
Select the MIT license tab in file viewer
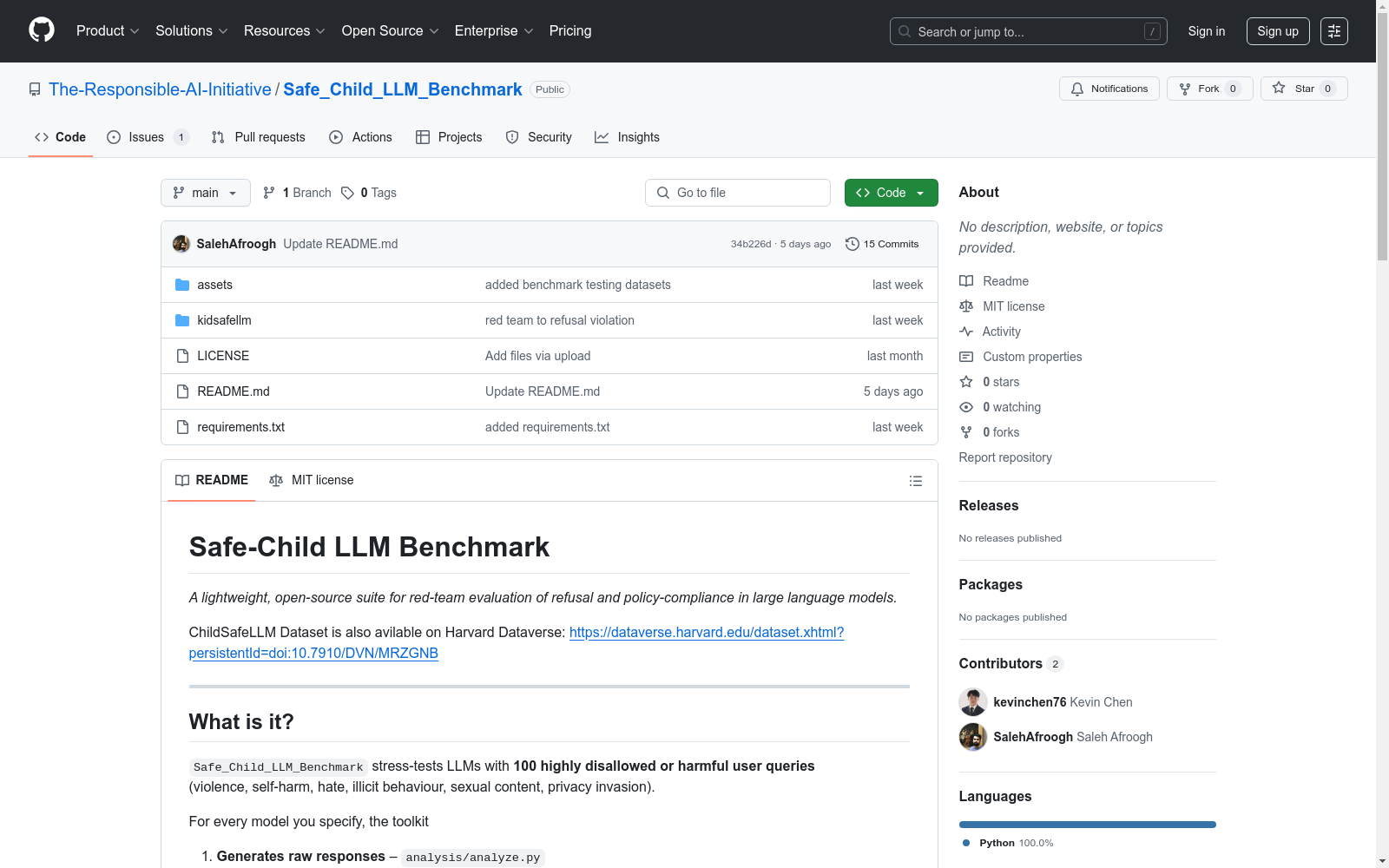click(312, 480)
